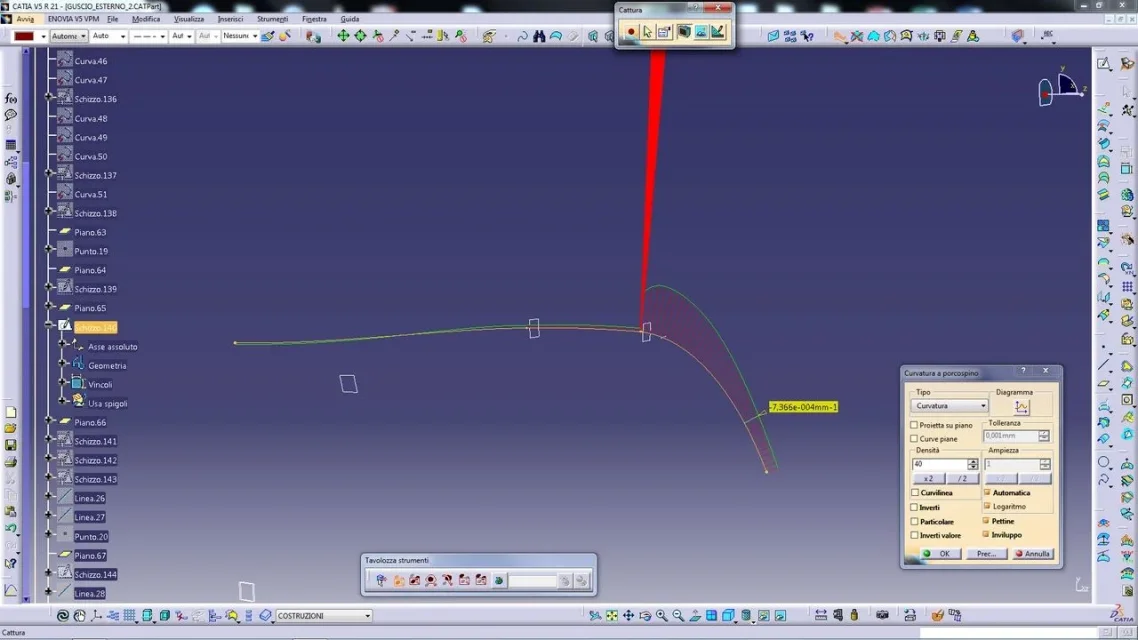
Task: Enable the Particolare checkbox
Action: pos(914,521)
